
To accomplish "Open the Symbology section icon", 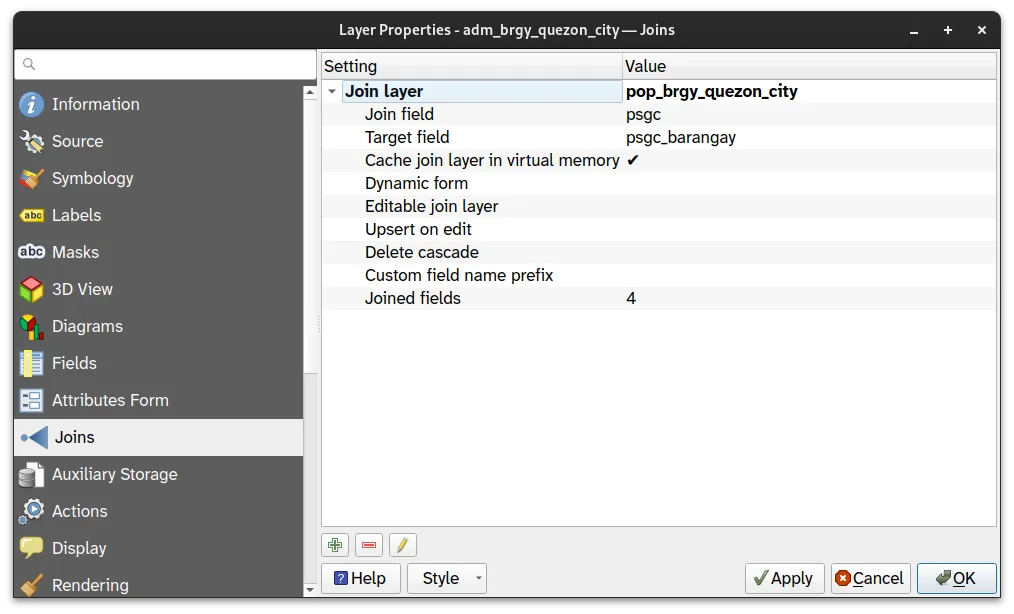I will [x=32, y=179].
